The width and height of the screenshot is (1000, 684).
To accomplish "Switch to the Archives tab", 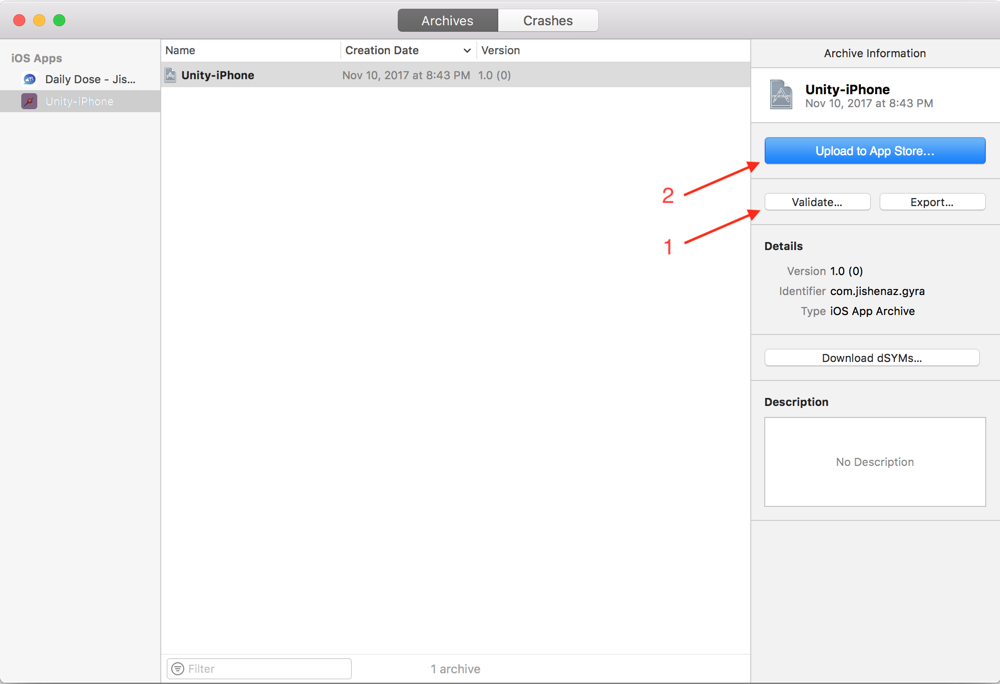I will click(447, 20).
